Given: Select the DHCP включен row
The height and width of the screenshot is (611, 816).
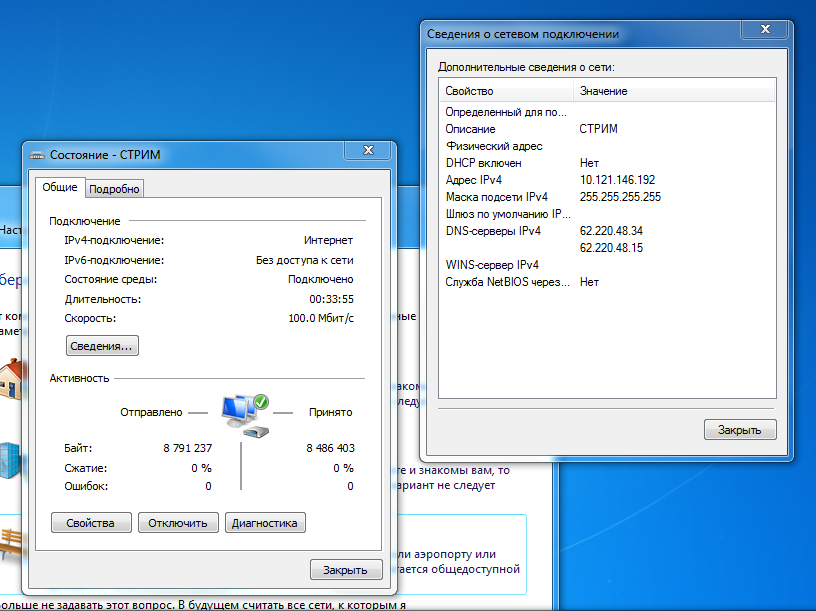Looking at the screenshot, I should coord(607,163).
